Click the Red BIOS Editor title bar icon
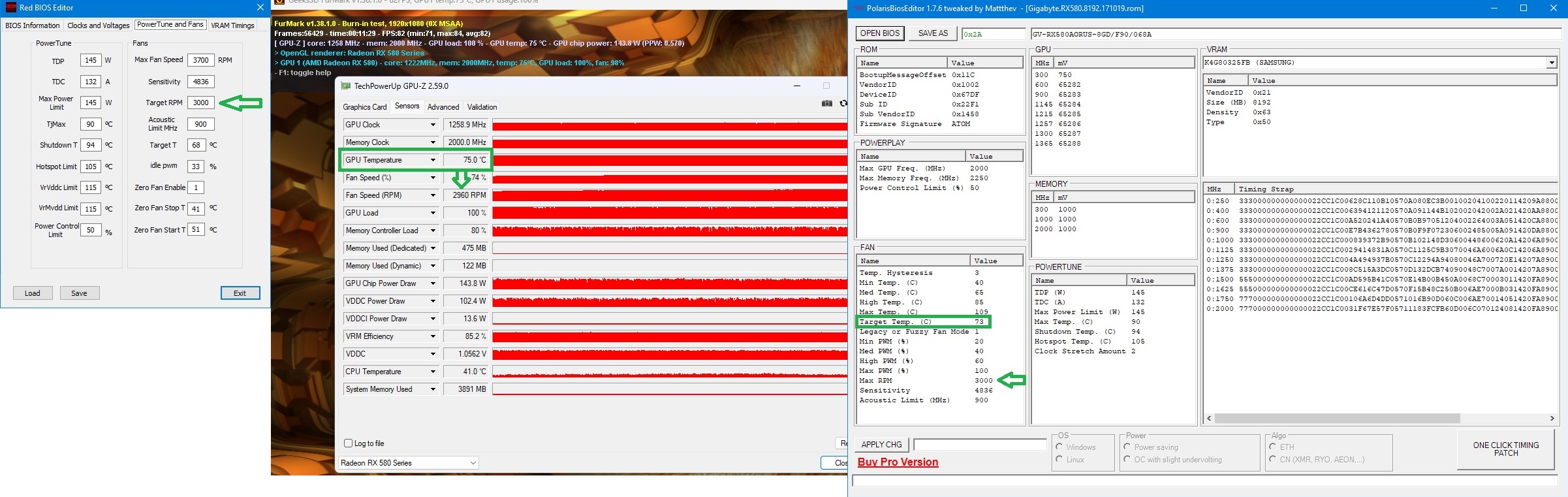This screenshot has width=1568, height=497. click(x=10, y=8)
